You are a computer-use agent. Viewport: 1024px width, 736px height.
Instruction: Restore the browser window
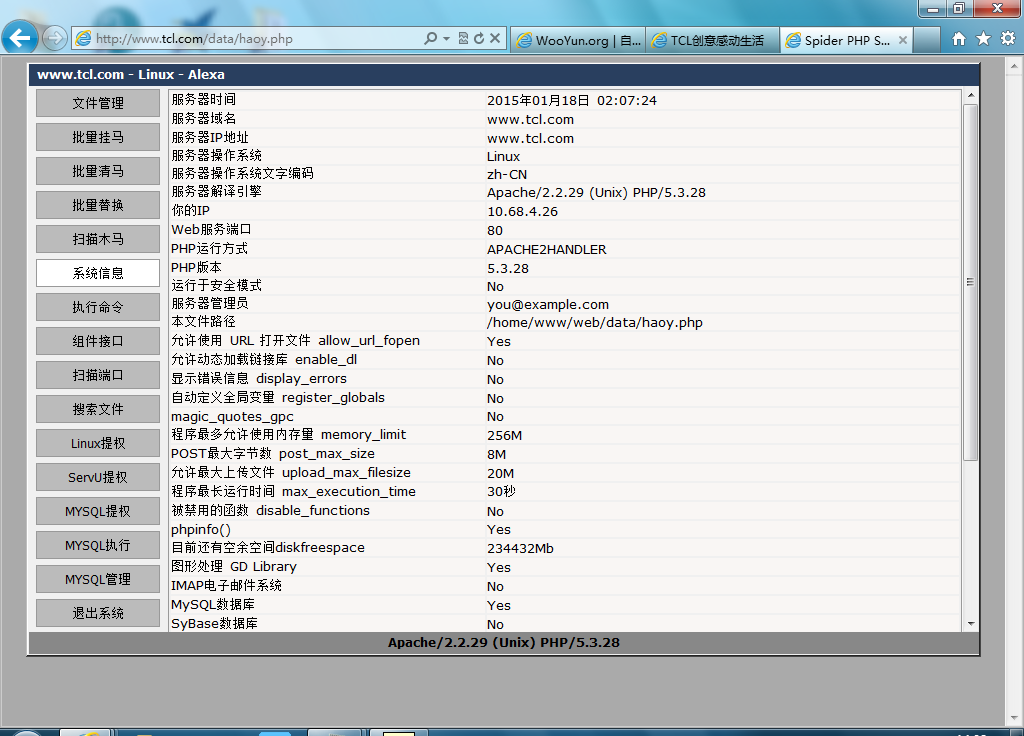pyautogui.click(x=959, y=8)
